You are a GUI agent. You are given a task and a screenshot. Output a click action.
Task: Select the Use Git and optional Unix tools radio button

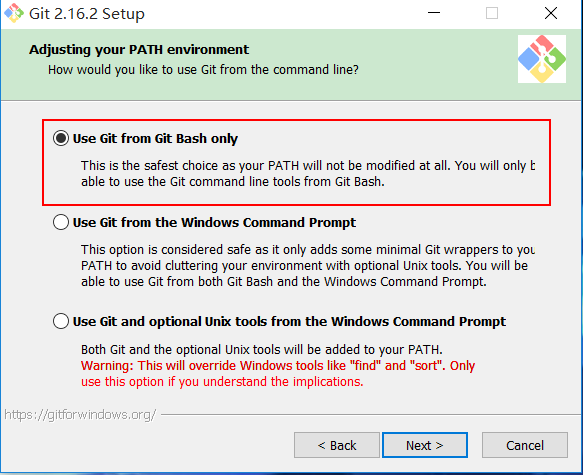coord(61,321)
